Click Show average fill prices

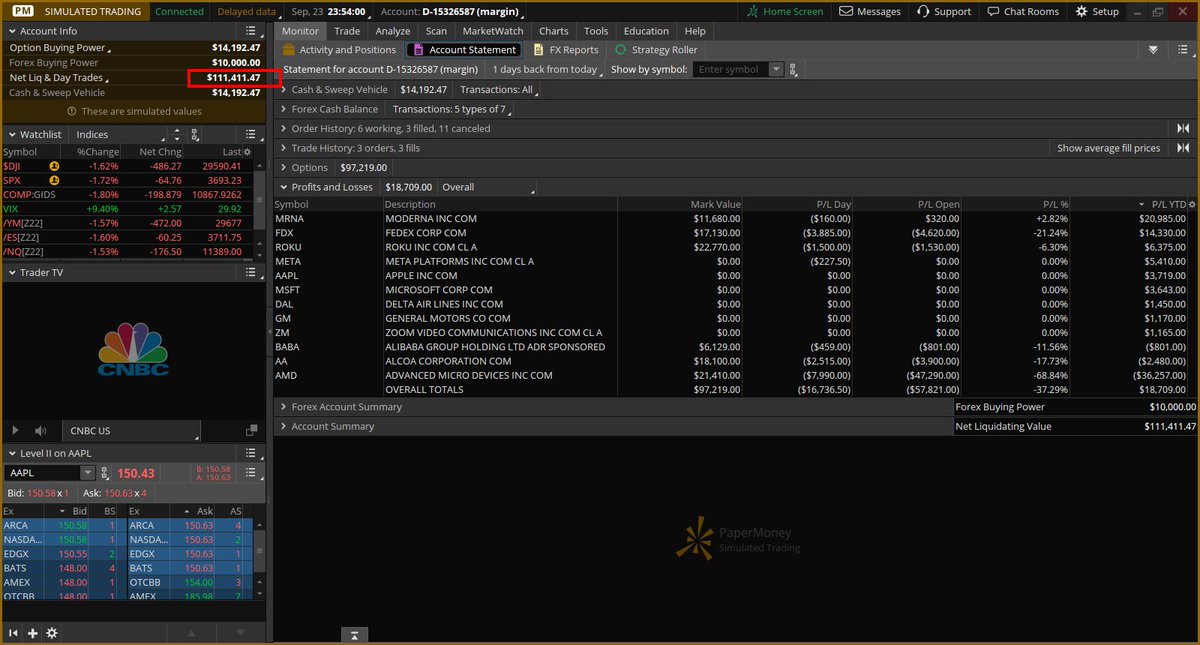[1109, 148]
